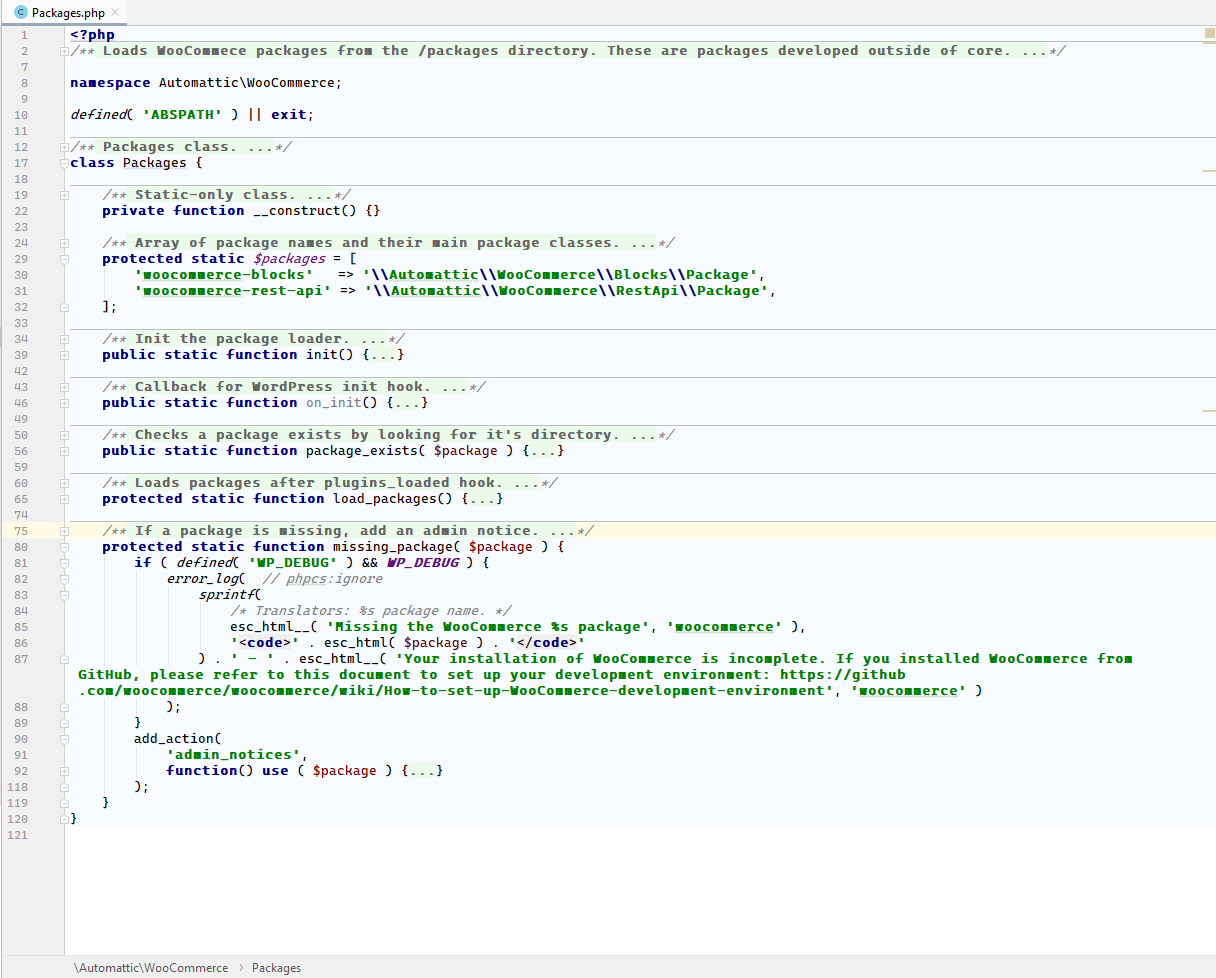Expand the 'Init the package loader' comment fold

(x=65, y=339)
